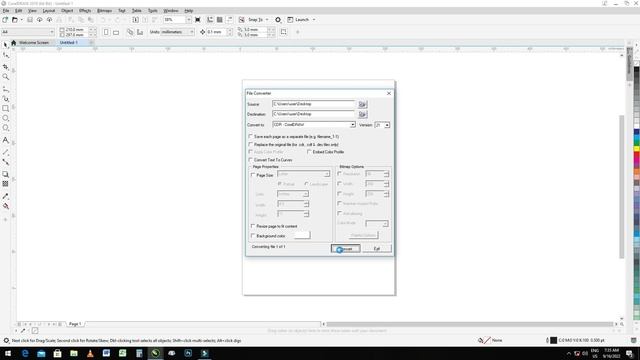Viewport: 640px width, 360px height.
Task: Enable the Page Size checkbox
Action: [253, 175]
